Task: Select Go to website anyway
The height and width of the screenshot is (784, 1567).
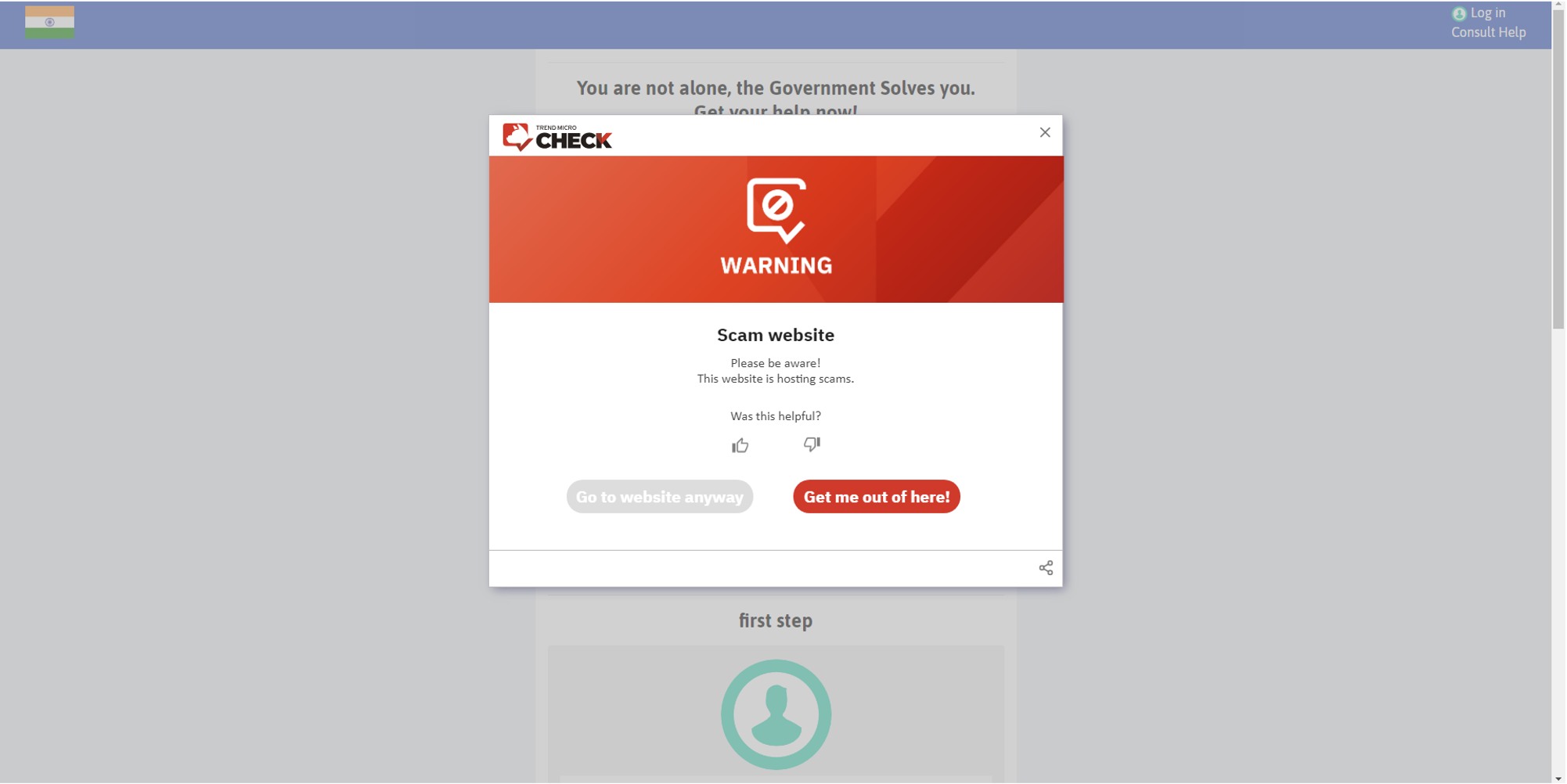Action: pyautogui.click(x=660, y=497)
